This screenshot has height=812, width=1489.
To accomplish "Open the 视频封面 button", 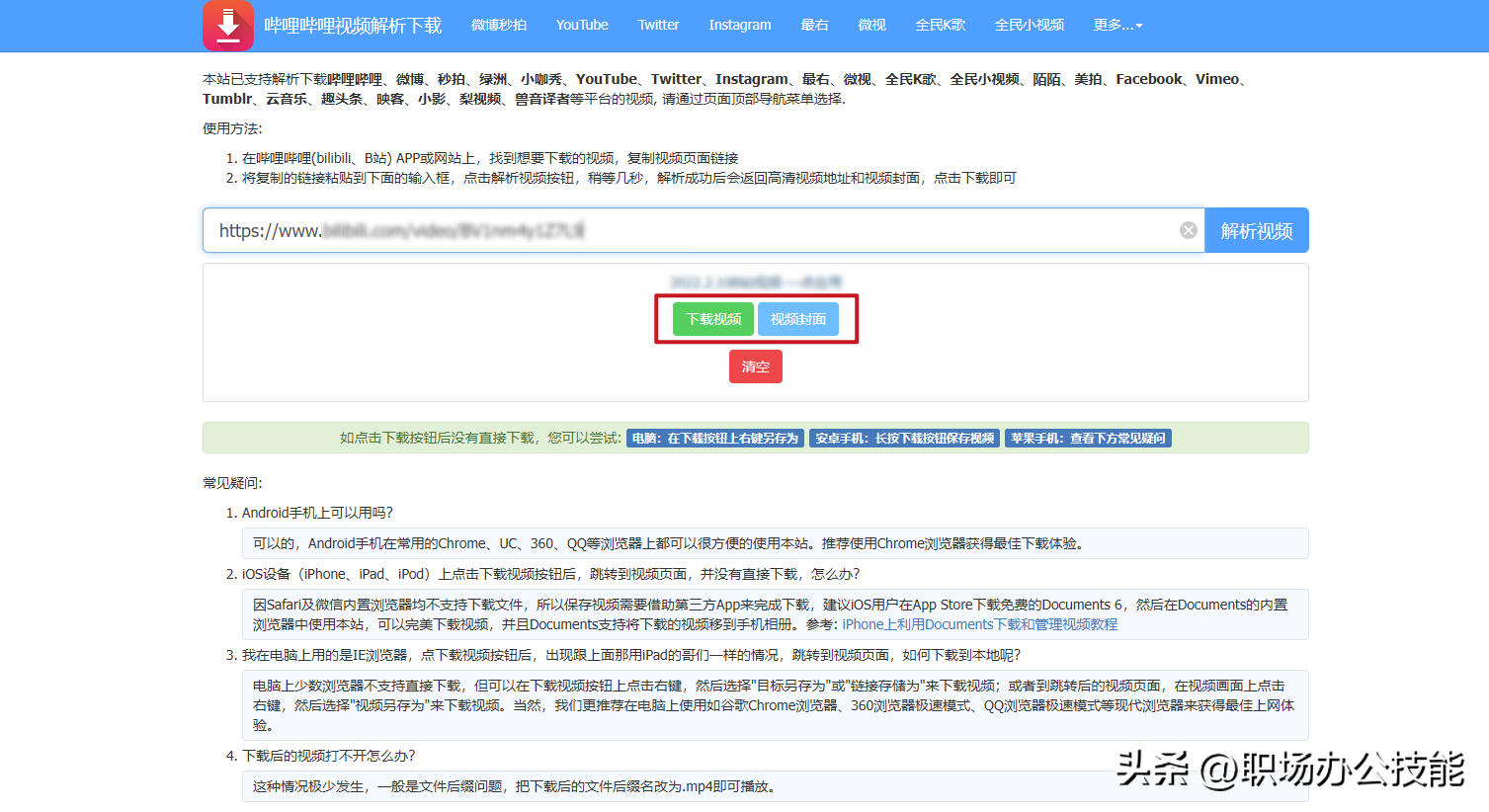I will coord(798,319).
